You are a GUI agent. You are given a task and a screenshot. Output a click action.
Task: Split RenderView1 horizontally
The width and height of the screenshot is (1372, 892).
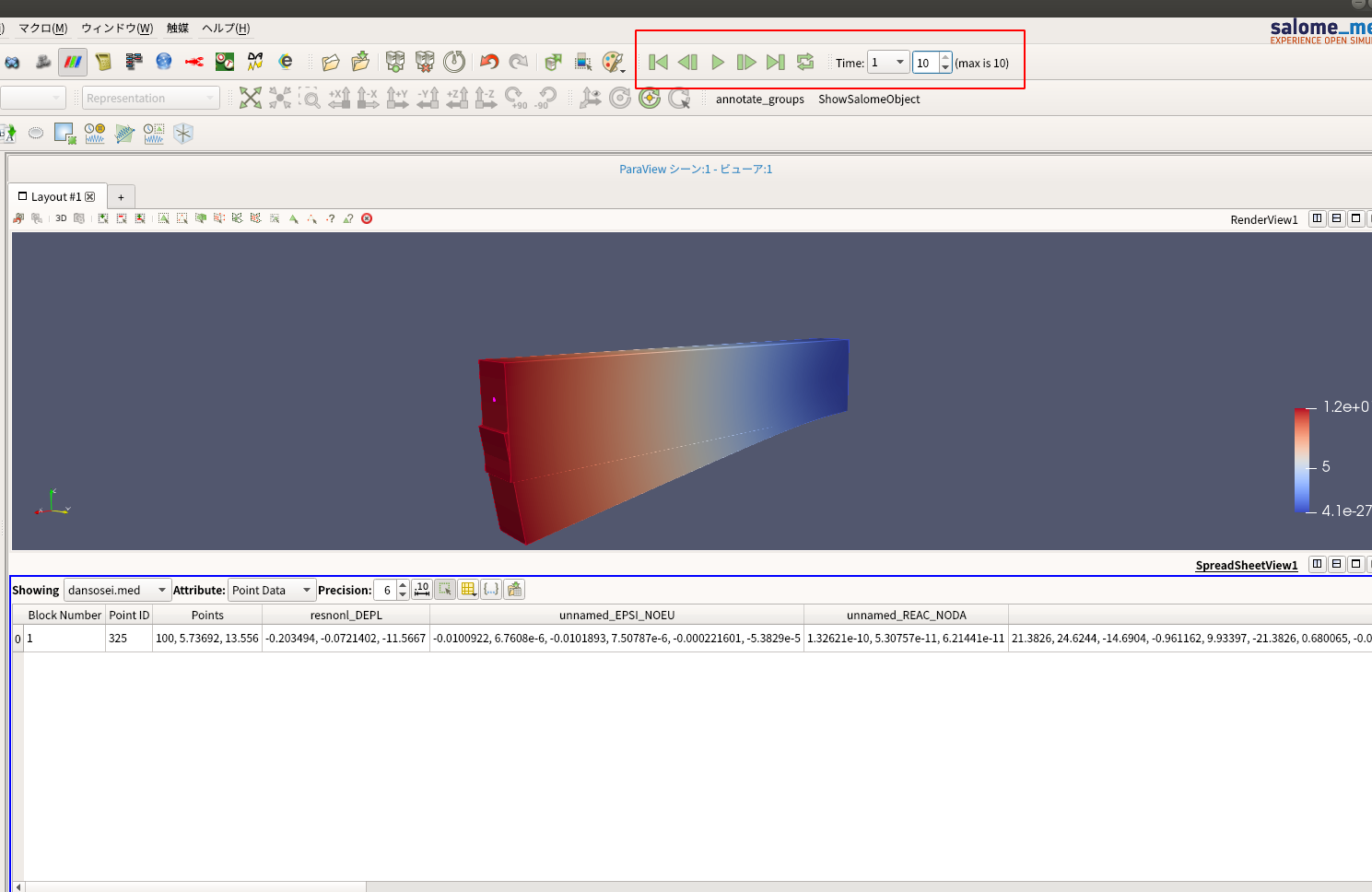1318,218
